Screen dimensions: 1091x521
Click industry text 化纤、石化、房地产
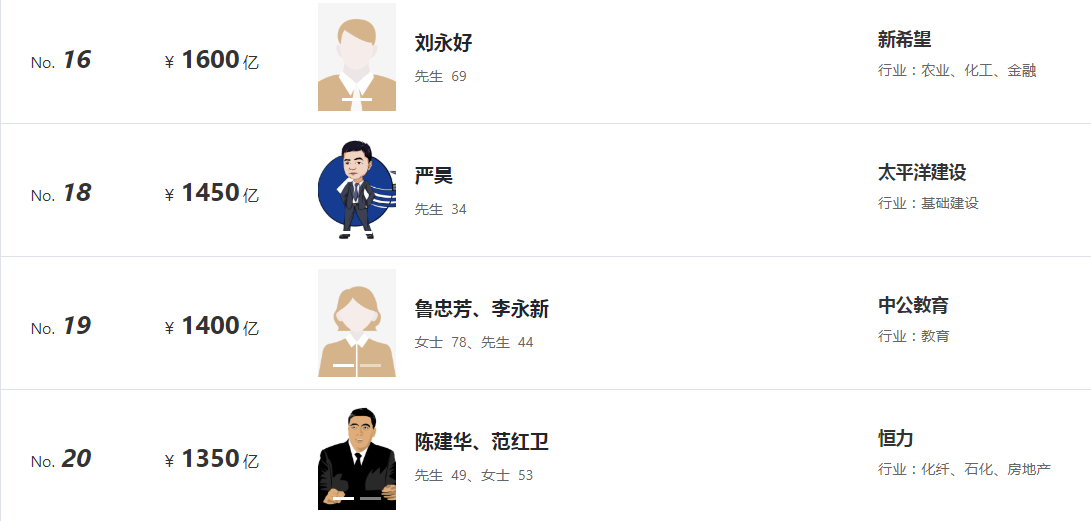click(x=986, y=470)
